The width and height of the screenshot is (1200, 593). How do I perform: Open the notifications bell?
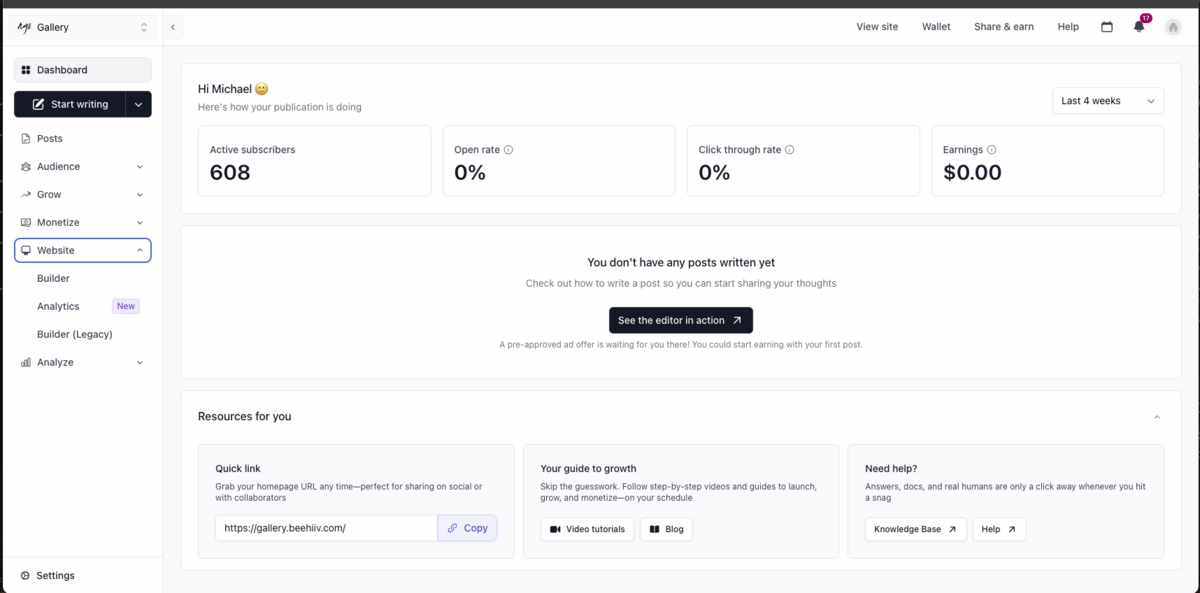click(1139, 27)
